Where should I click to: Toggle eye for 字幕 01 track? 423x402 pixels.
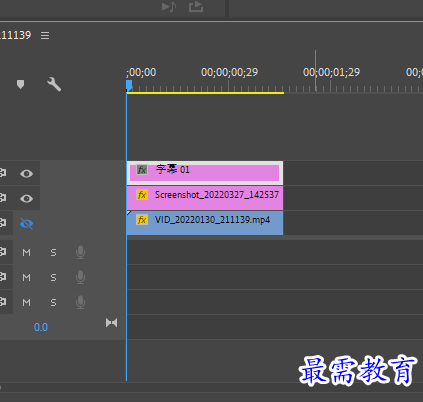point(26,174)
